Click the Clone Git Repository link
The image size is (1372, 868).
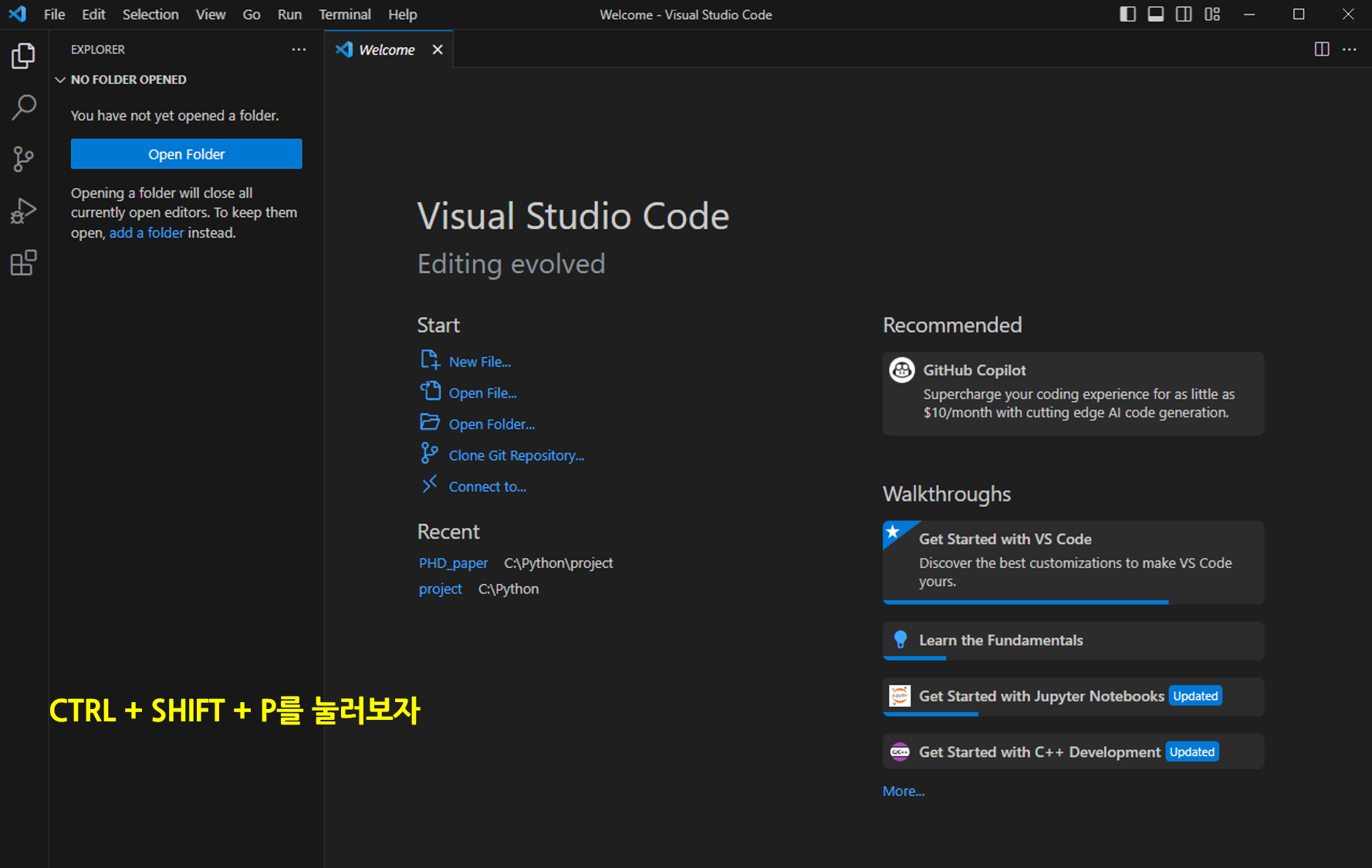point(515,454)
